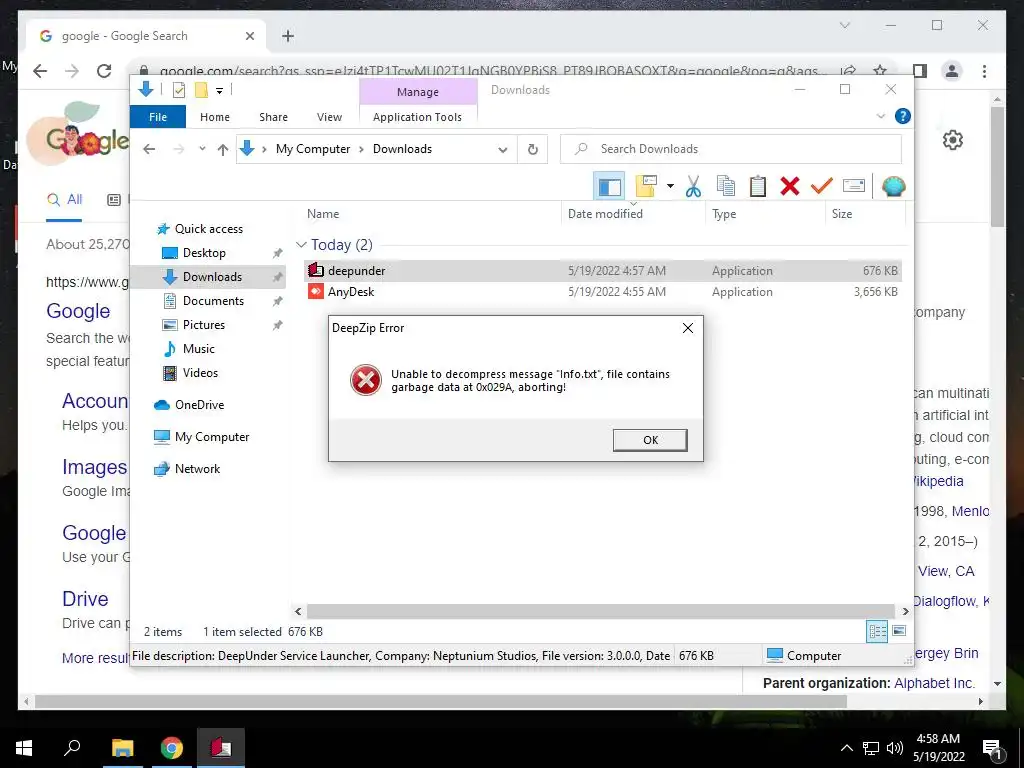Click the red error icon in dialog
Image resolution: width=1024 pixels, height=768 pixels.
[366, 380]
